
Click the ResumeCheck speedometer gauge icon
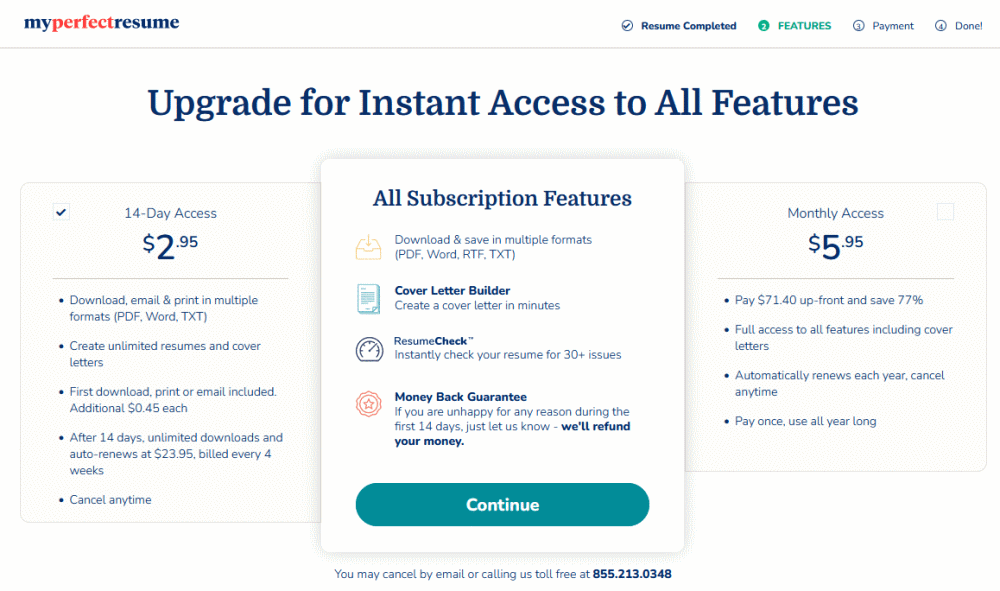click(x=369, y=350)
